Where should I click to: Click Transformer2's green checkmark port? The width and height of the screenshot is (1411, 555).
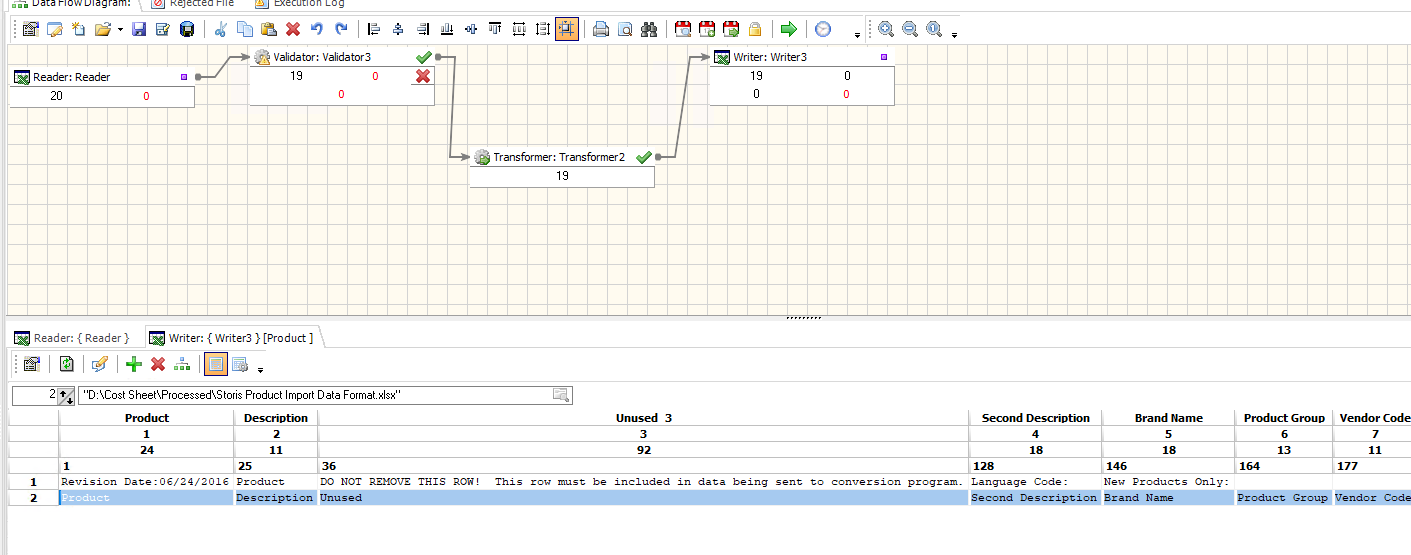[x=644, y=157]
